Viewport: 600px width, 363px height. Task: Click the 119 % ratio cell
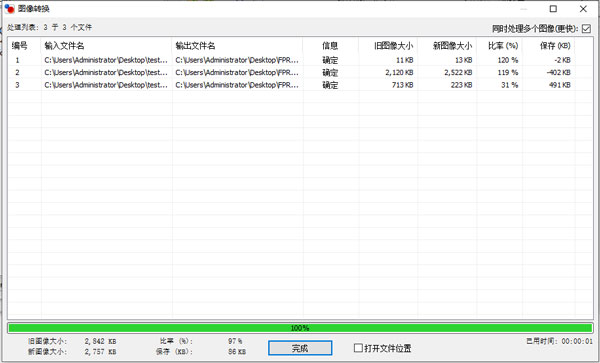tap(508, 72)
